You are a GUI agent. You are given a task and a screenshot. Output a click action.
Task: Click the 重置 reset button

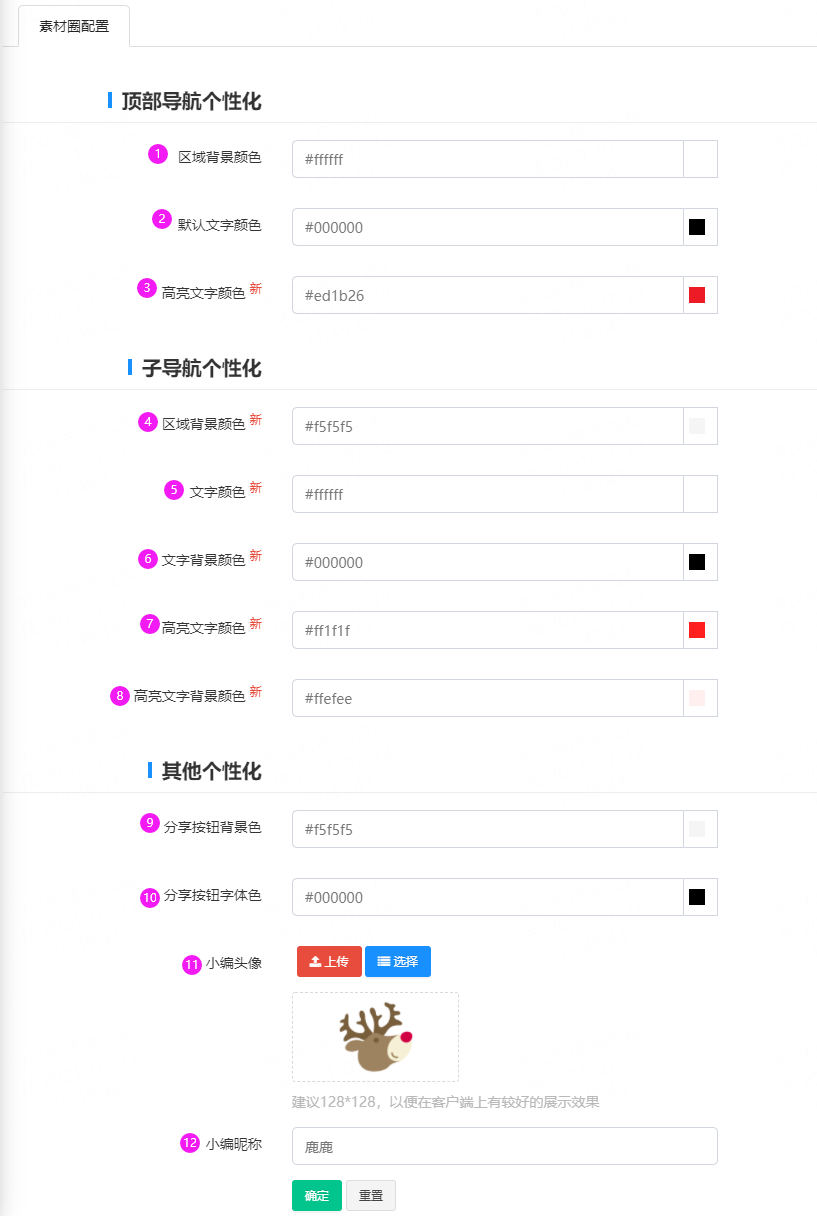point(371,1195)
